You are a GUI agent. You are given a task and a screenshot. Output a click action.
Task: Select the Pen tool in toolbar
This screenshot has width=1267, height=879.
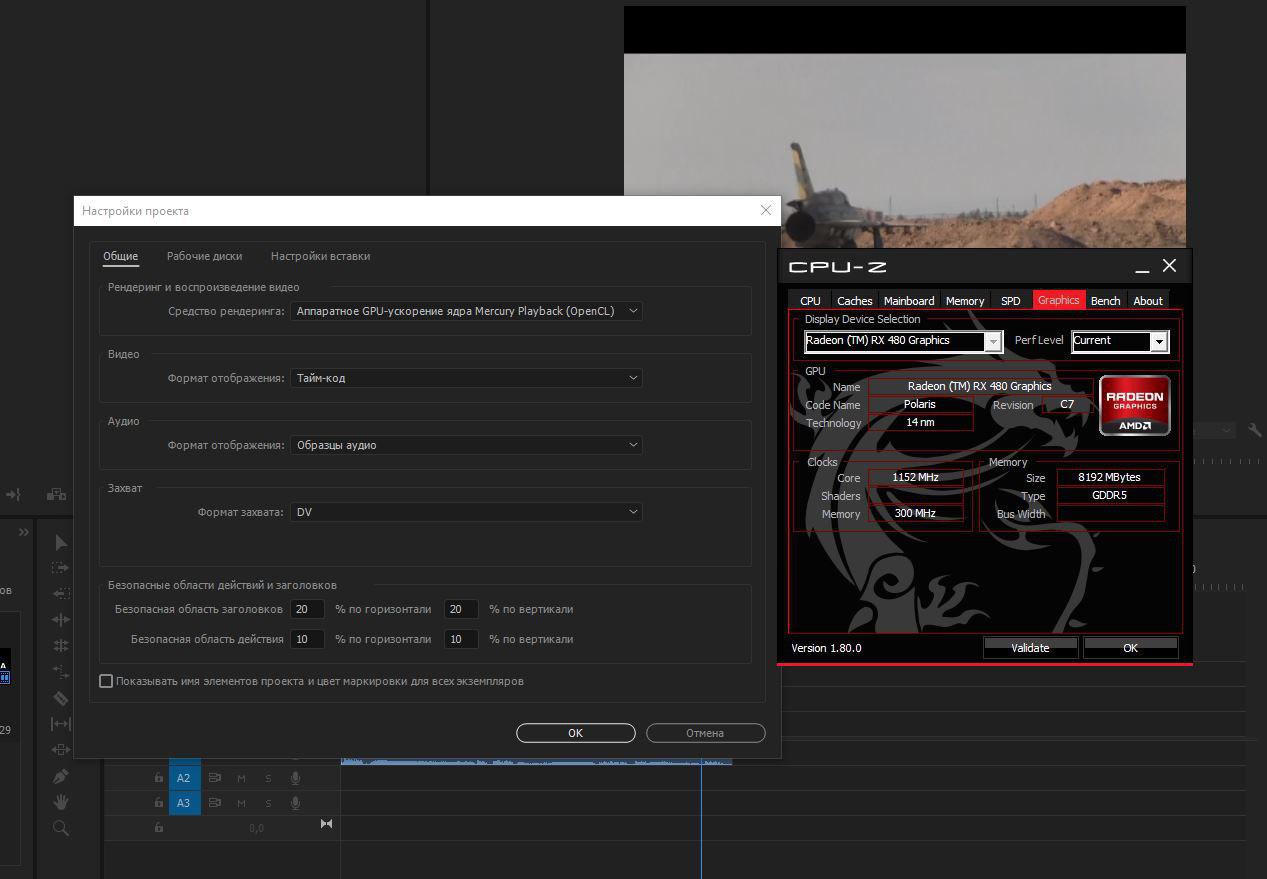click(61, 776)
